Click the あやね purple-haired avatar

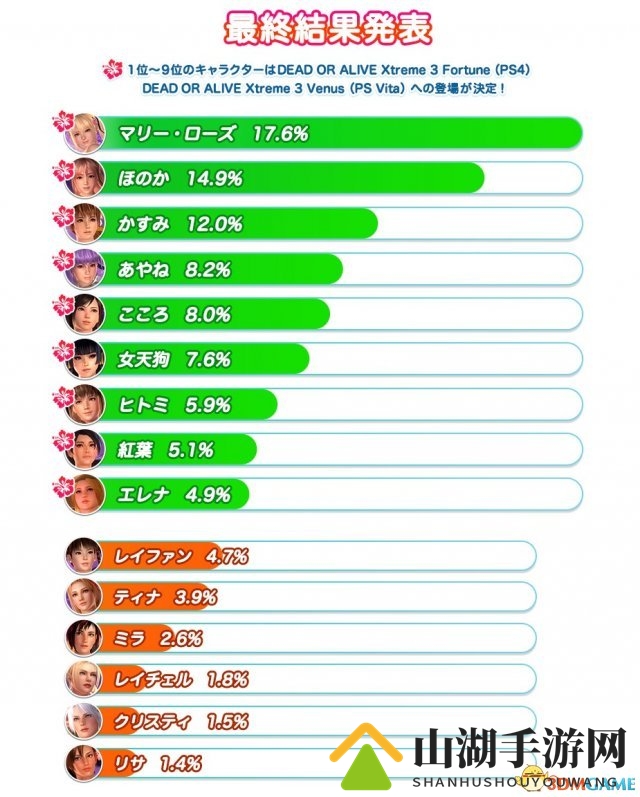[84, 269]
